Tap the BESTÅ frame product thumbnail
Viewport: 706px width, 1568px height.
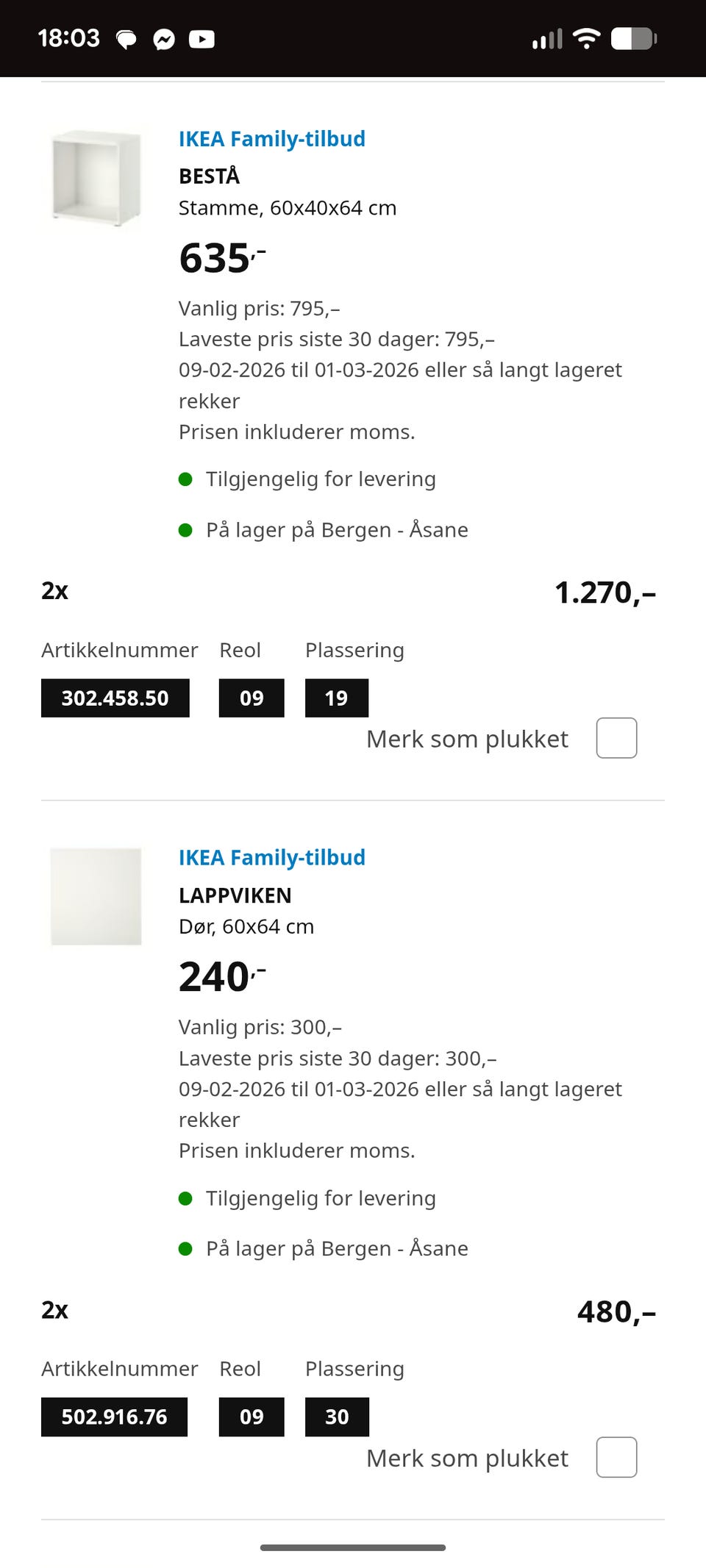96,177
